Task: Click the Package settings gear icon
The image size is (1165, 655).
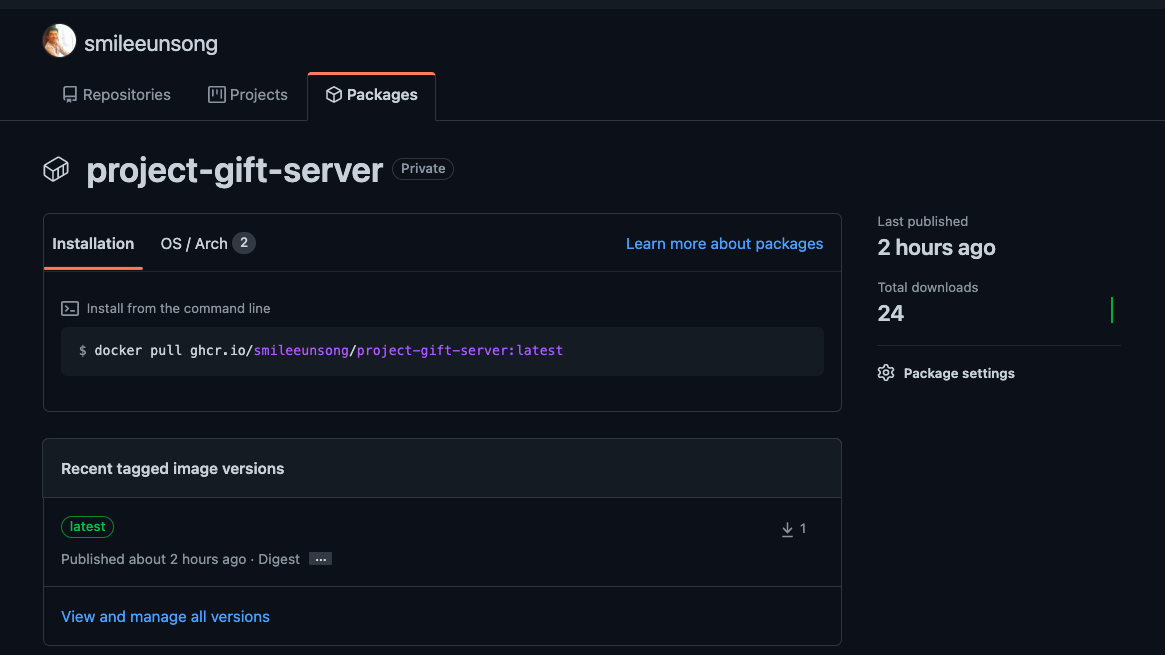Action: coord(886,373)
